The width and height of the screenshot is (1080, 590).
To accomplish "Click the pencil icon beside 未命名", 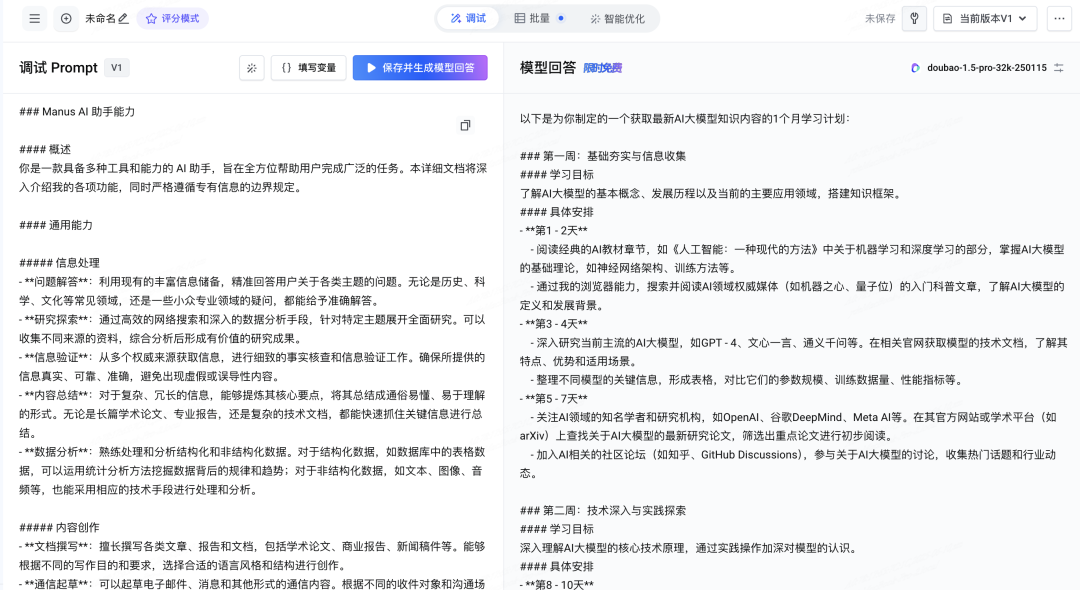I will point(123,19).
